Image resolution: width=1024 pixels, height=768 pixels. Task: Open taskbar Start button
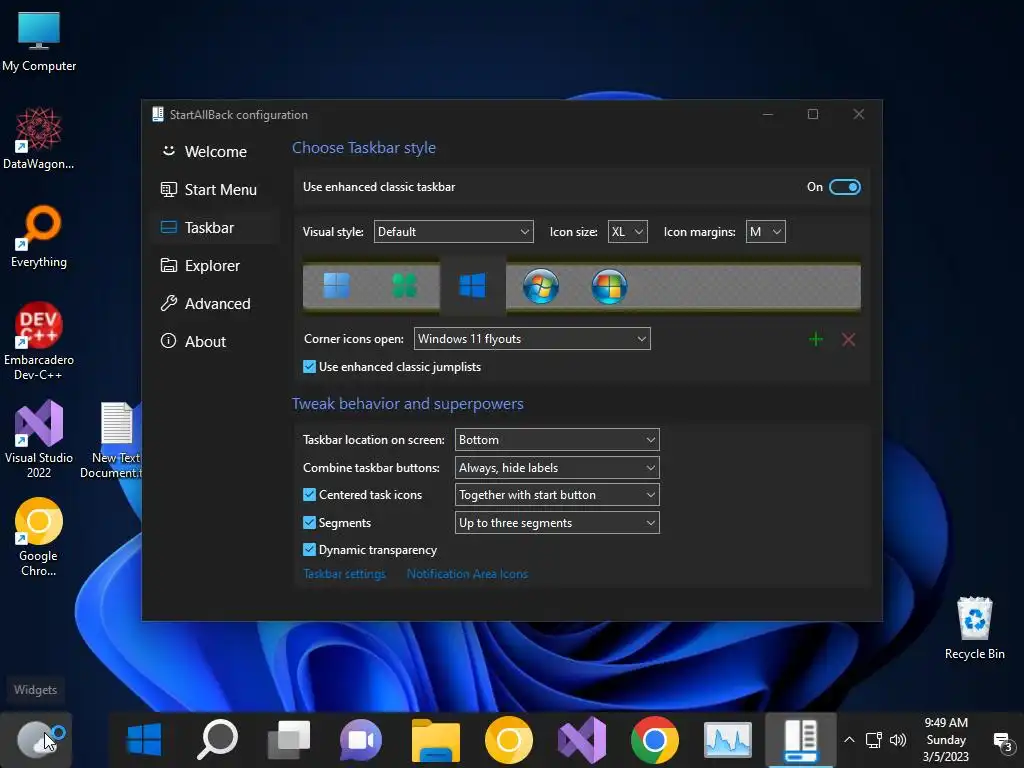click(x=144, y=740)
